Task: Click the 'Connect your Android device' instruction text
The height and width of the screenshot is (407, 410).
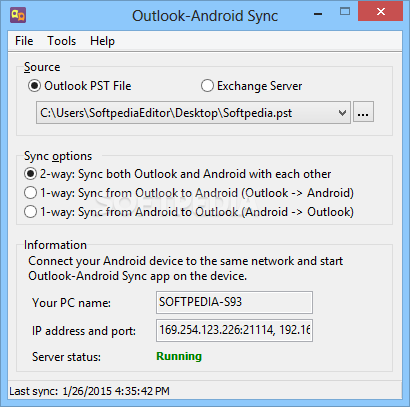Action: 186,268
